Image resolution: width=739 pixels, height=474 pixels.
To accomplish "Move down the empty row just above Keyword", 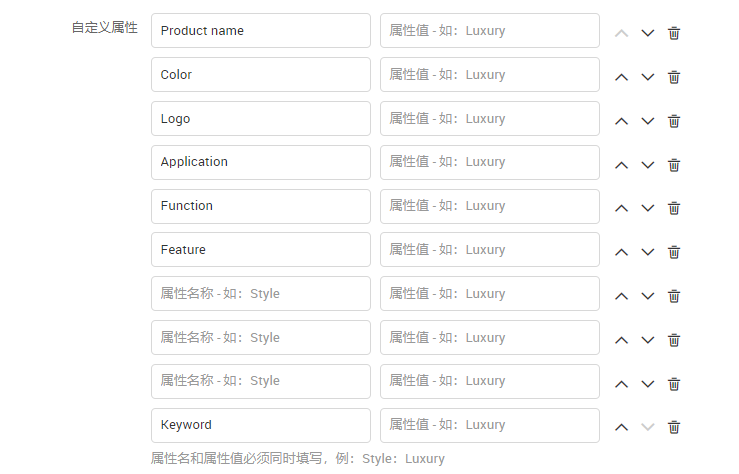I will (x=648, y=384).
